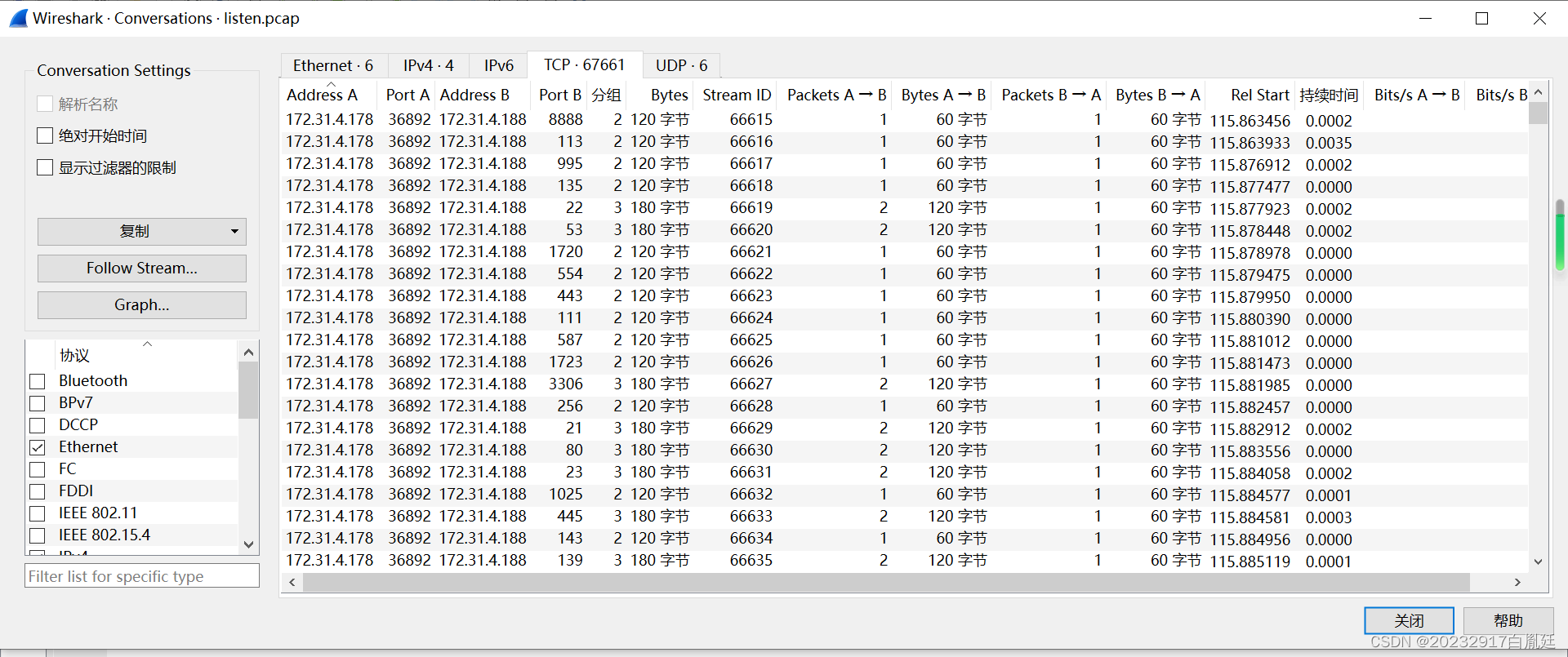
Task: Select the conversation row with port 8888
Action: (905, 120)
